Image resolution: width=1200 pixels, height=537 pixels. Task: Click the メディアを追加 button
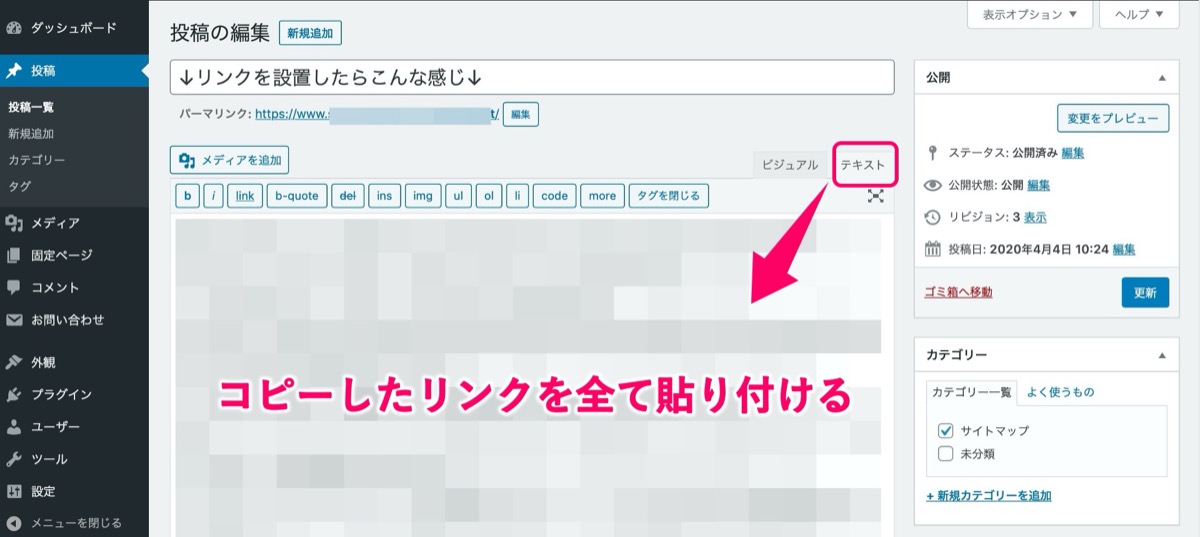coord(230,160)
